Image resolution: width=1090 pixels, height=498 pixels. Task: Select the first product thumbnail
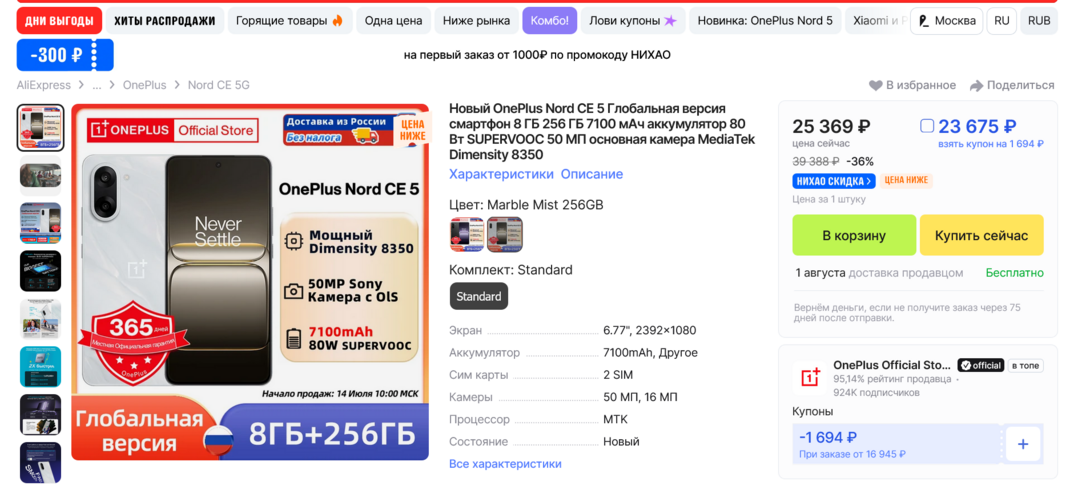coord(40,127)
